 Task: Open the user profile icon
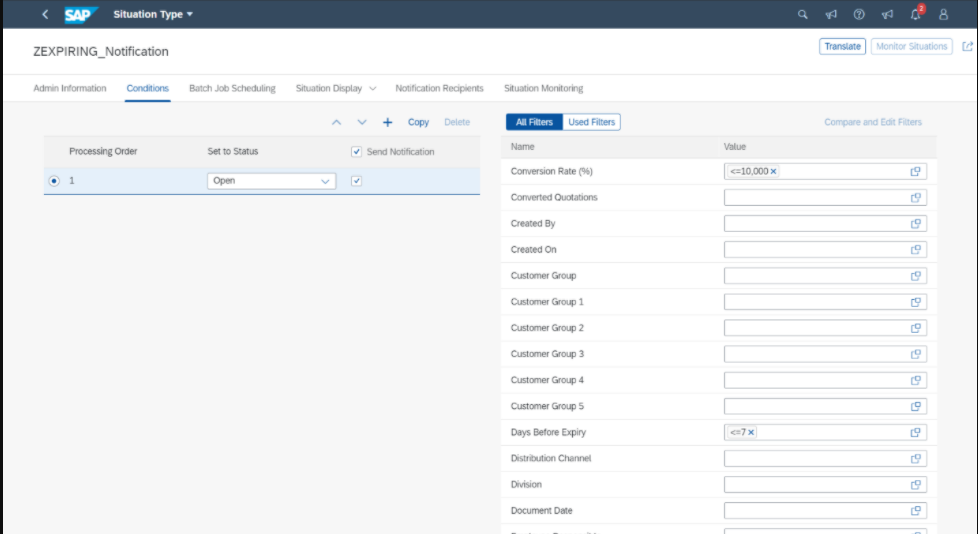[x=943, y=14]
